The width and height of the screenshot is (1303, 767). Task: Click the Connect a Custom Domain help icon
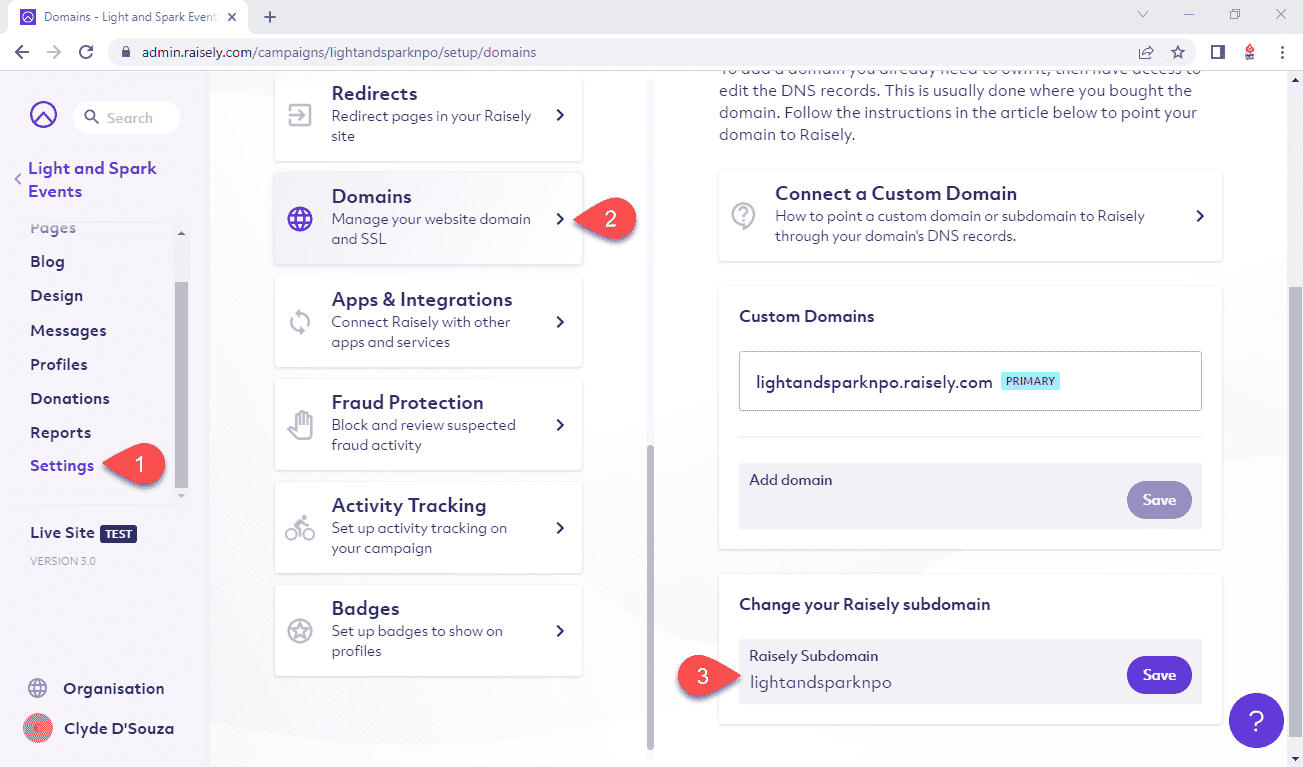tap(743, 216)
